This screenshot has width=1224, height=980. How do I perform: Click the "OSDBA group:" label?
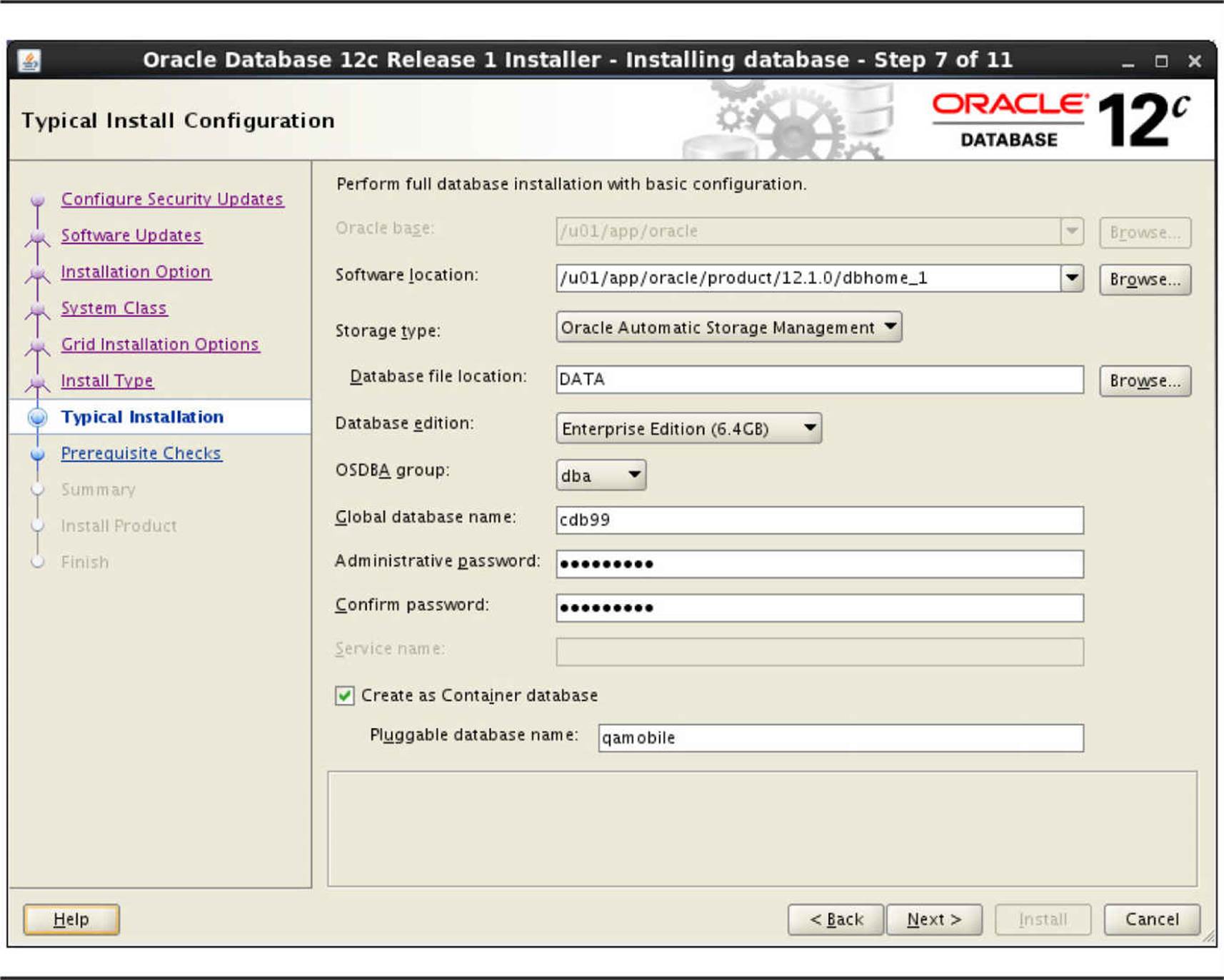pos(392,470)
